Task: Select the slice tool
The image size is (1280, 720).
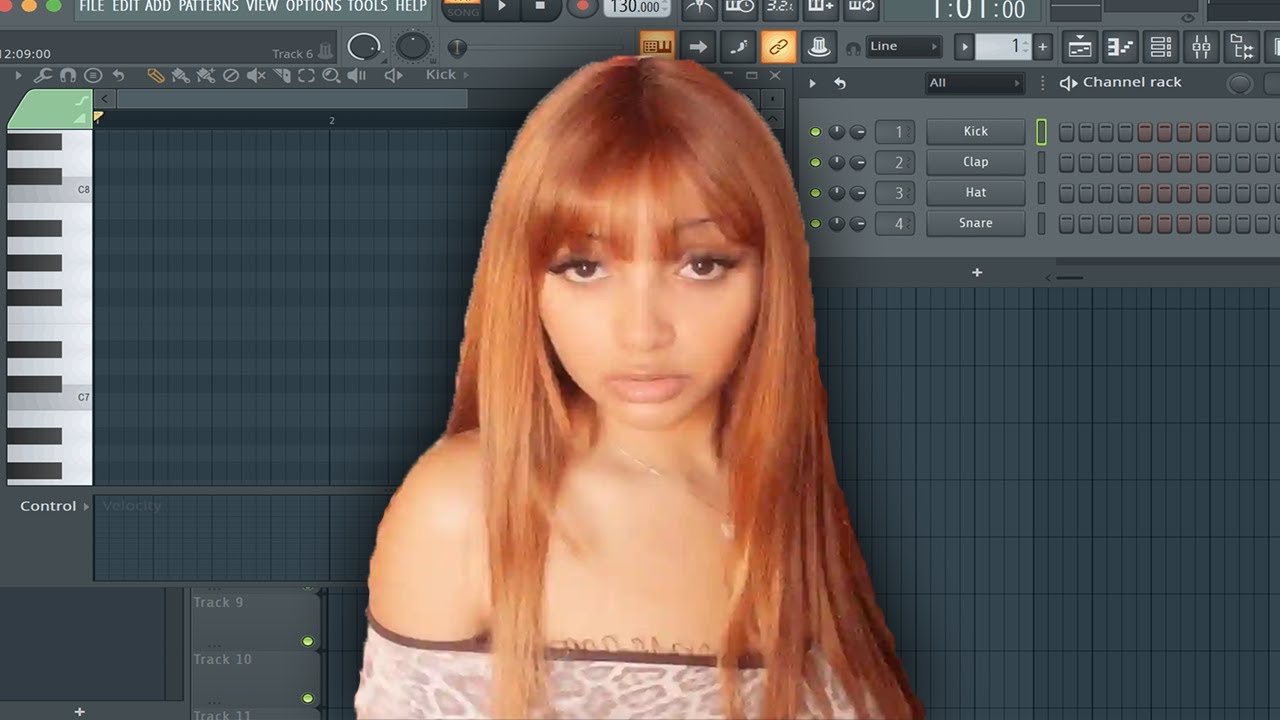Action: [282, 75]
